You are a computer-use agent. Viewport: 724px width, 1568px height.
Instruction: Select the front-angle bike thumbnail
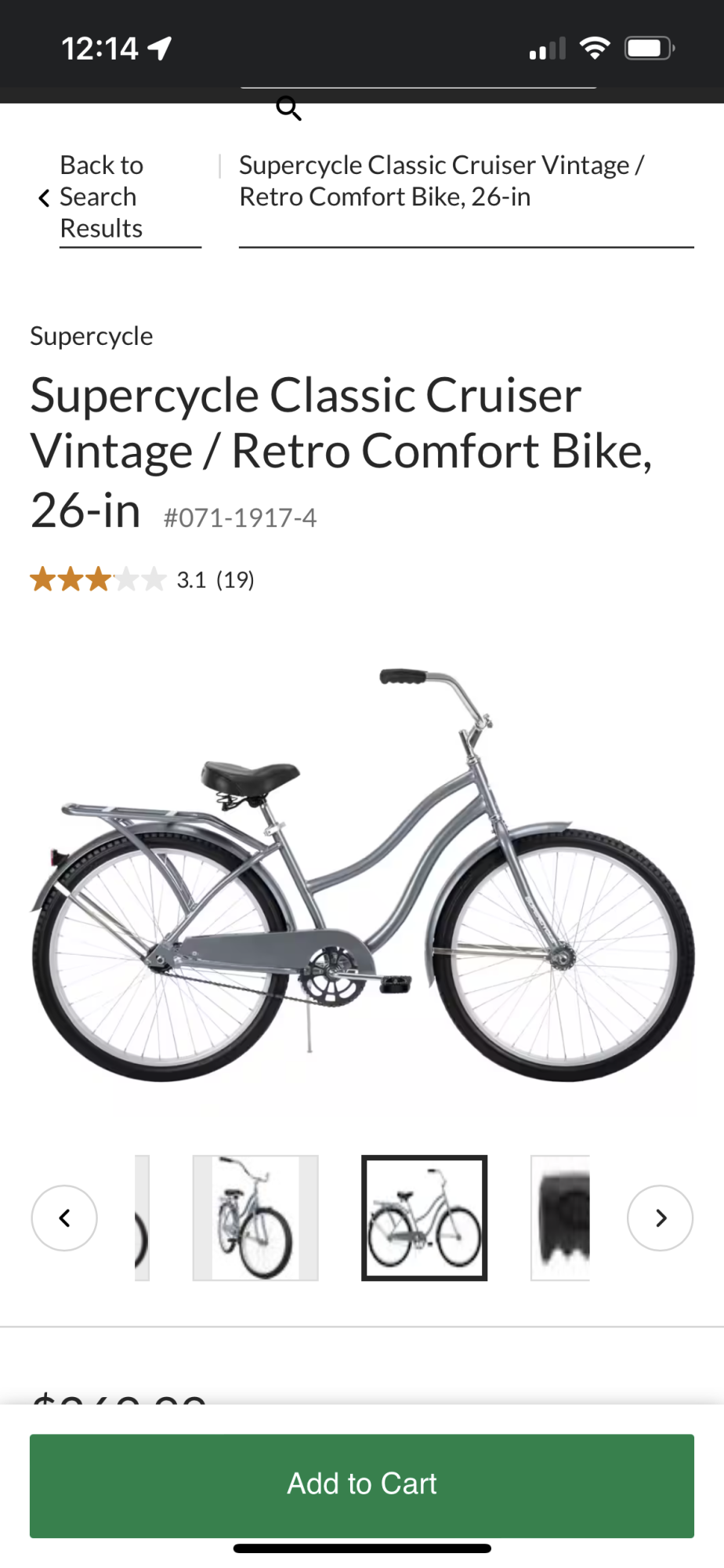click(x=255, y=1218)
